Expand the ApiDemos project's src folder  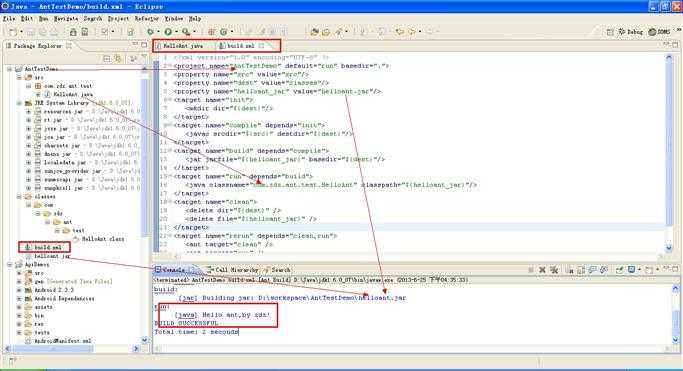tap(19, 273)
